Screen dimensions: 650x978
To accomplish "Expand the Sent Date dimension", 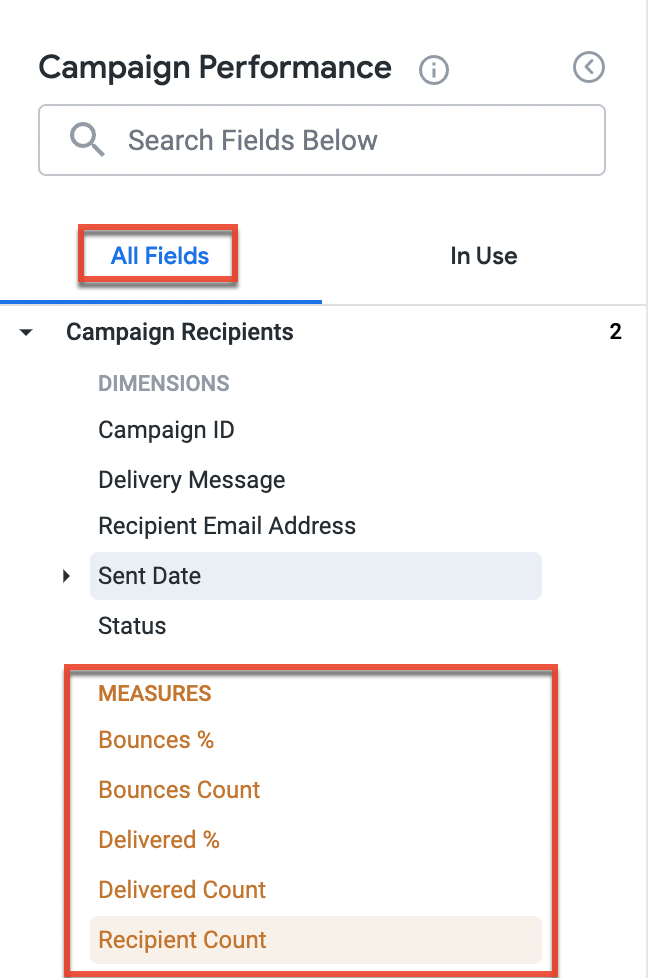I will point(66,575).
